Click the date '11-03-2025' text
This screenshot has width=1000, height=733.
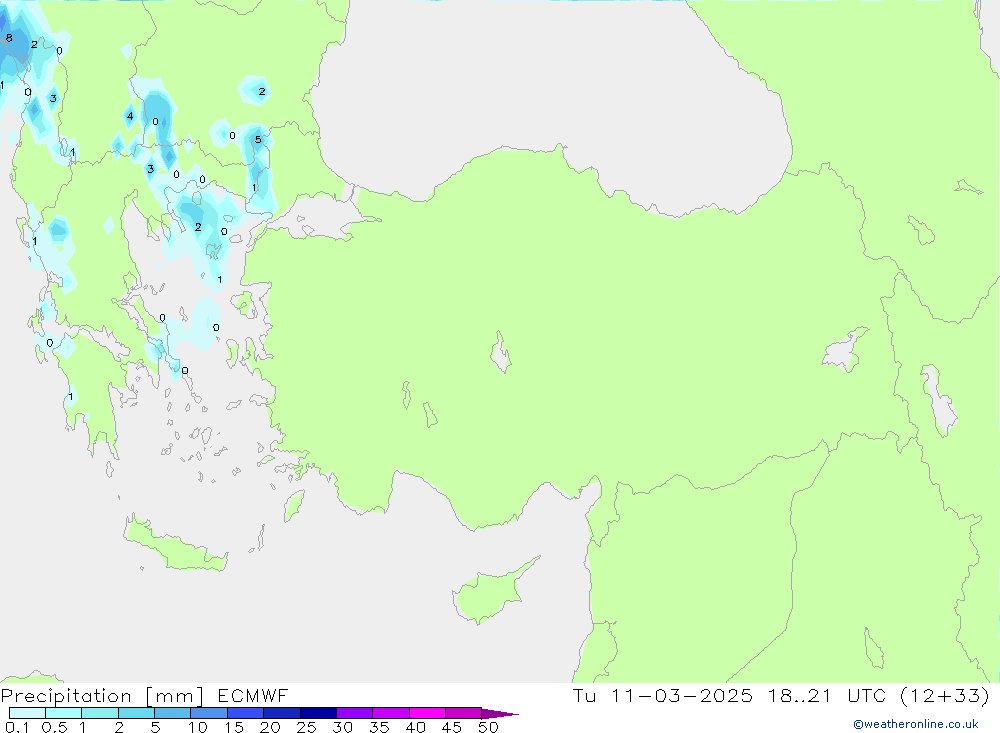coord(681,695)
